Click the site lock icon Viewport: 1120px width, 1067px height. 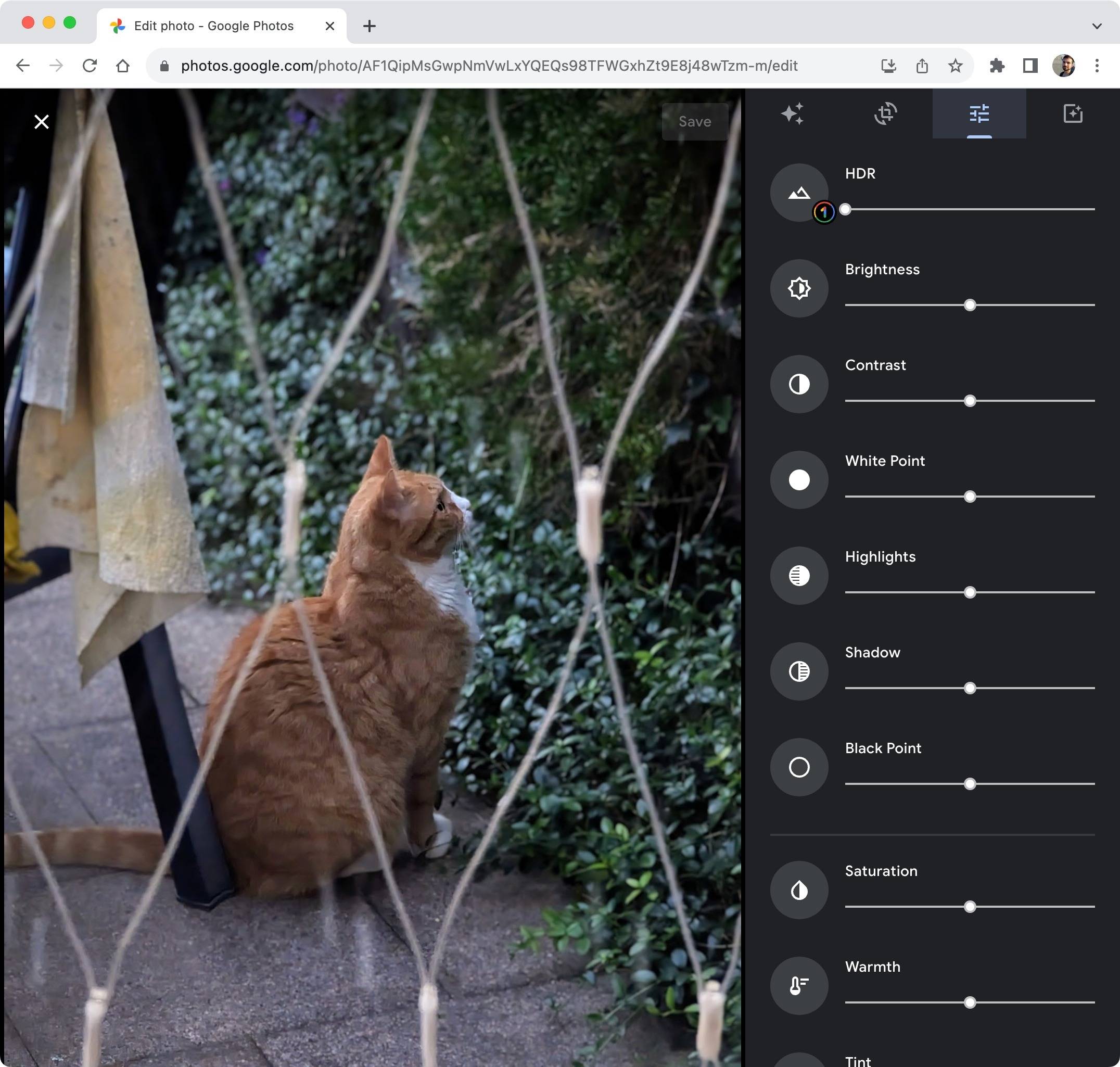point(164,66)
